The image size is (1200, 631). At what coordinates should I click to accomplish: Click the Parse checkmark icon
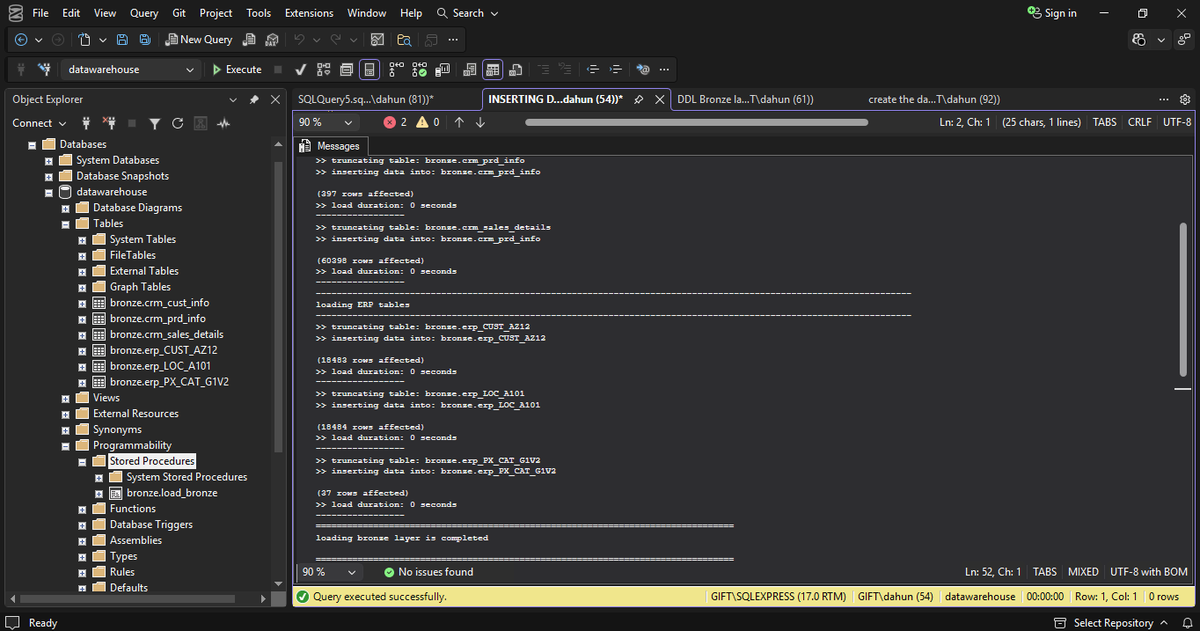(x=301, y=70)
